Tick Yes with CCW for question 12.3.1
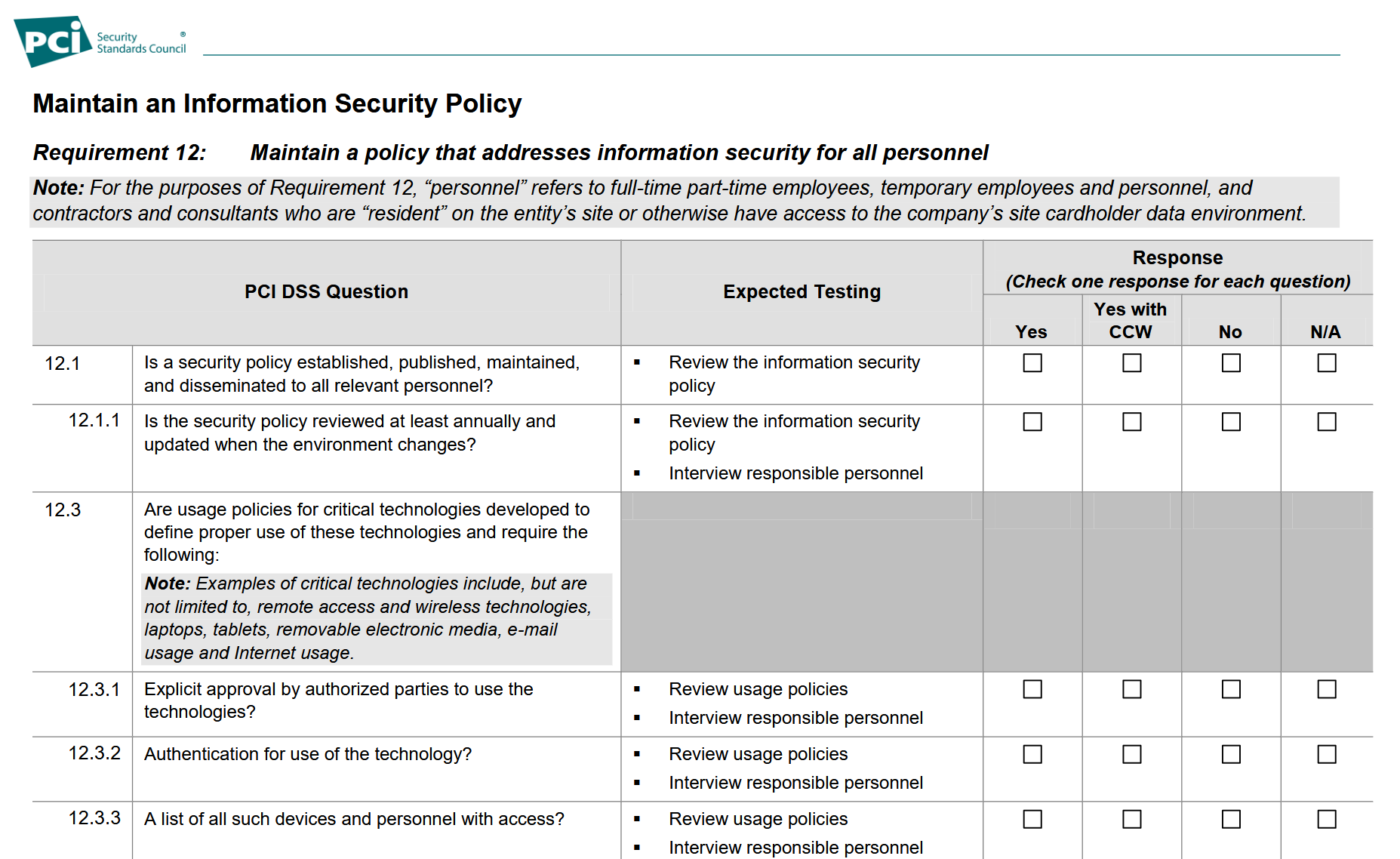The width and height of the screenshot is (1400, 859). pos(1131,689)
